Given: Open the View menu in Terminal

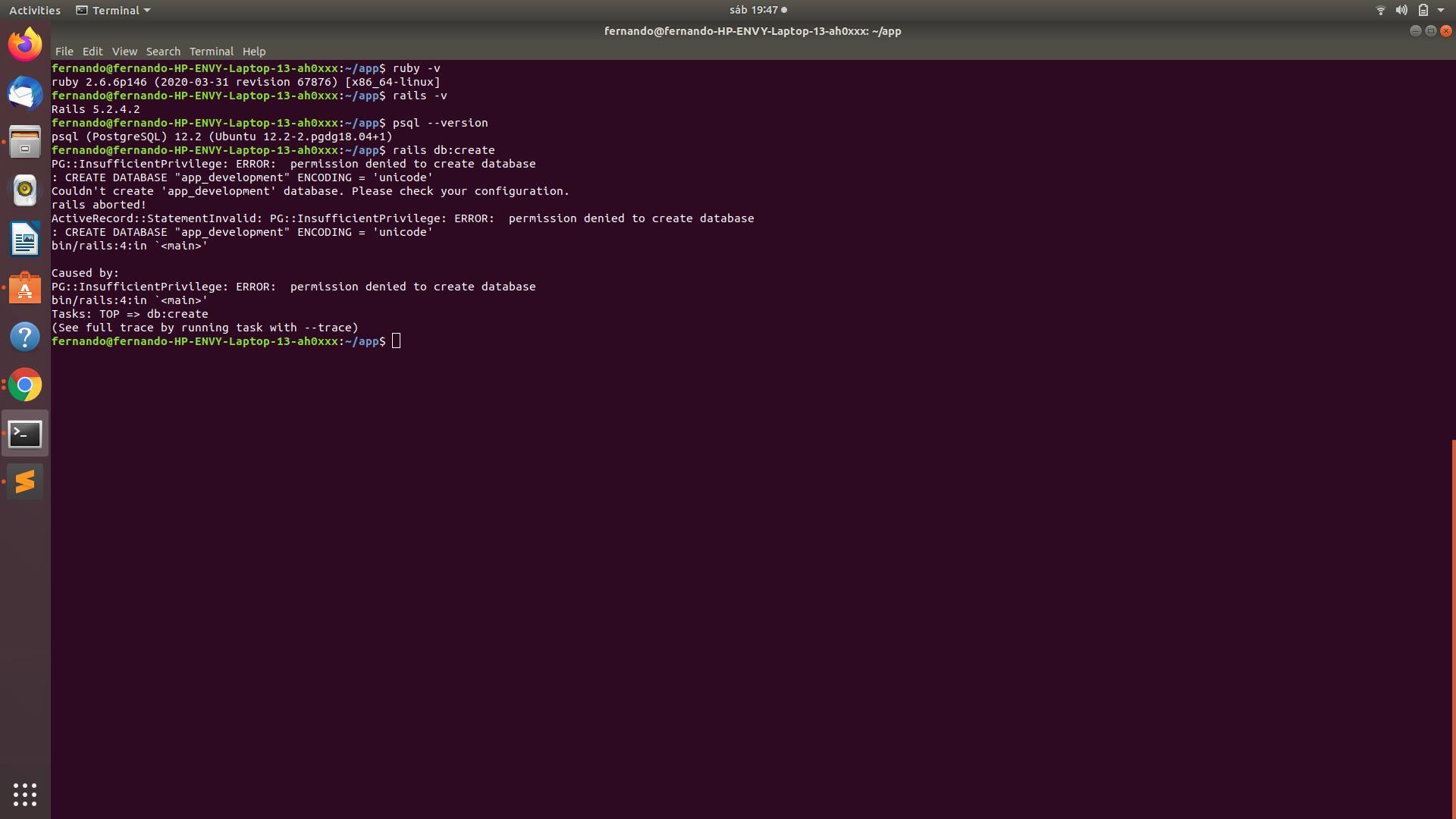Looking at the screenshot, I should (124, 51).
